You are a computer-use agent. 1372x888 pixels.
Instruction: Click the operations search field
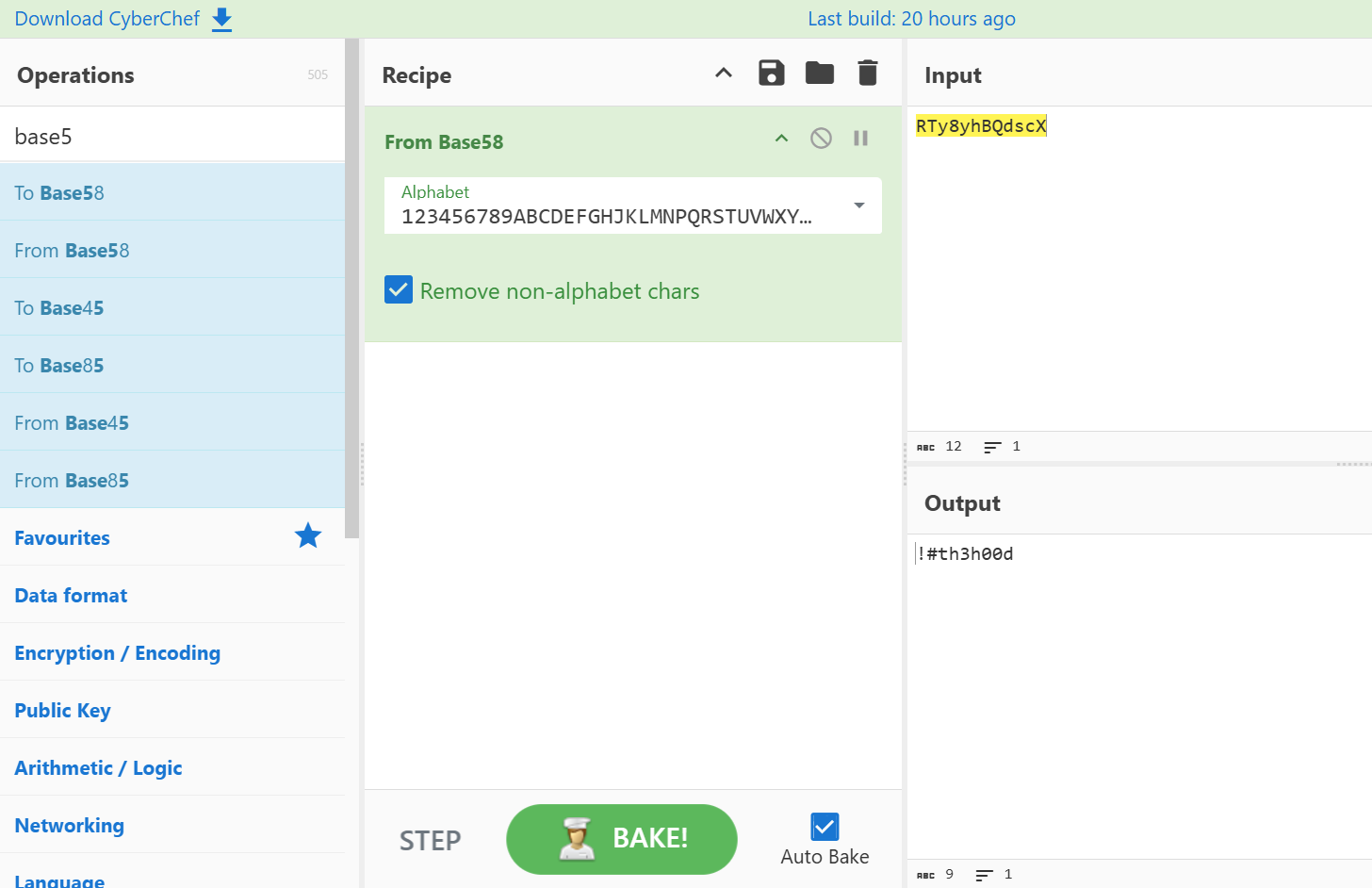click(x=172, y=136)
